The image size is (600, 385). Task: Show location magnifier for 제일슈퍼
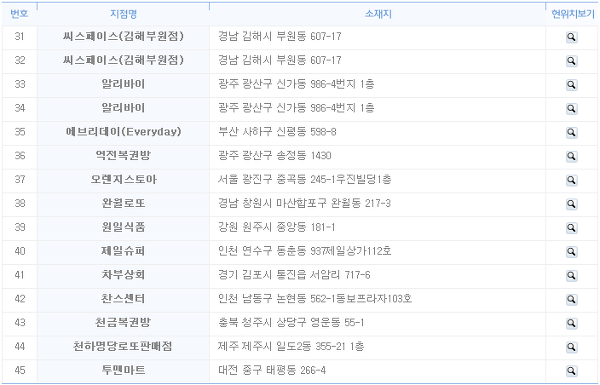click(x=571, y=251)
